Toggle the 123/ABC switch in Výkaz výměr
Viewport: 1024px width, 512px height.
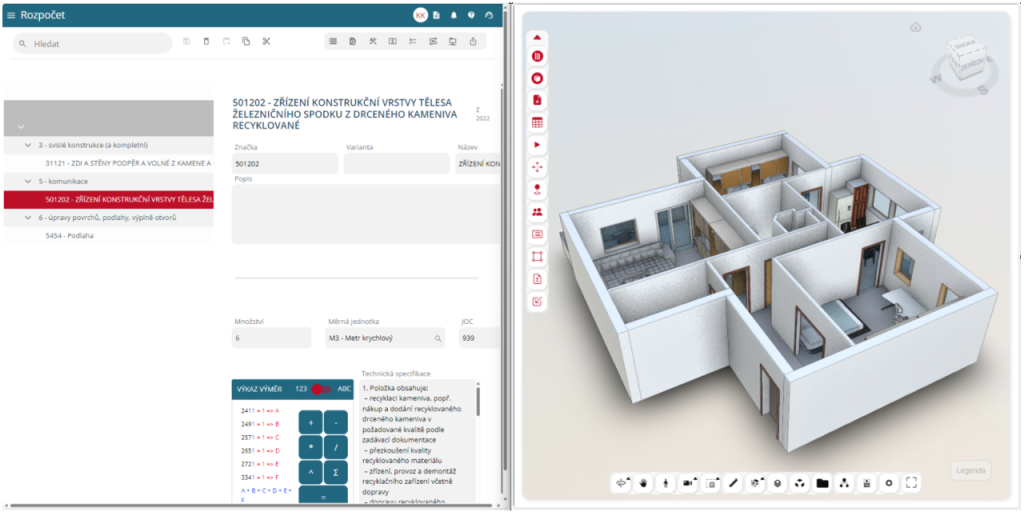click(x=320, y=389)
